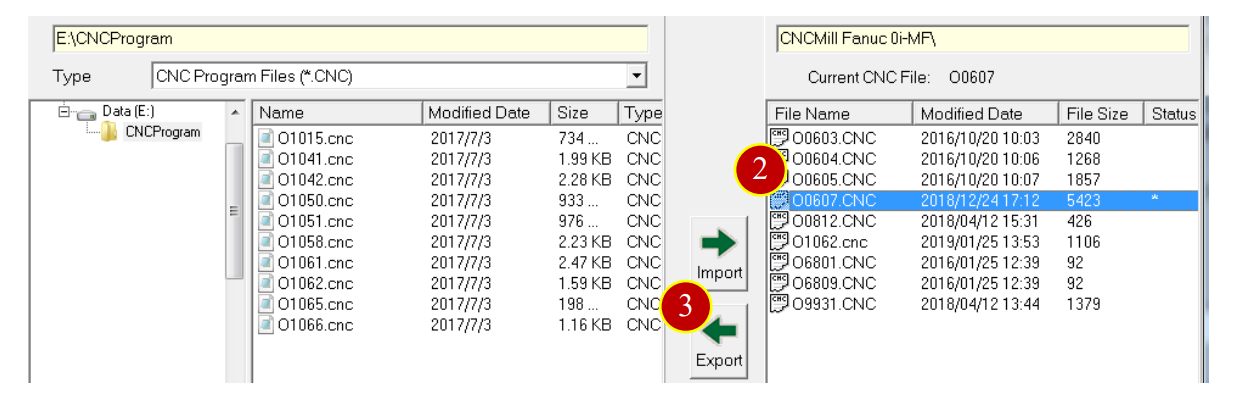Click the O1066.cnc file icon
Image resolution: width=1254 pixels, height=412 pixels.
click(266, 324)
